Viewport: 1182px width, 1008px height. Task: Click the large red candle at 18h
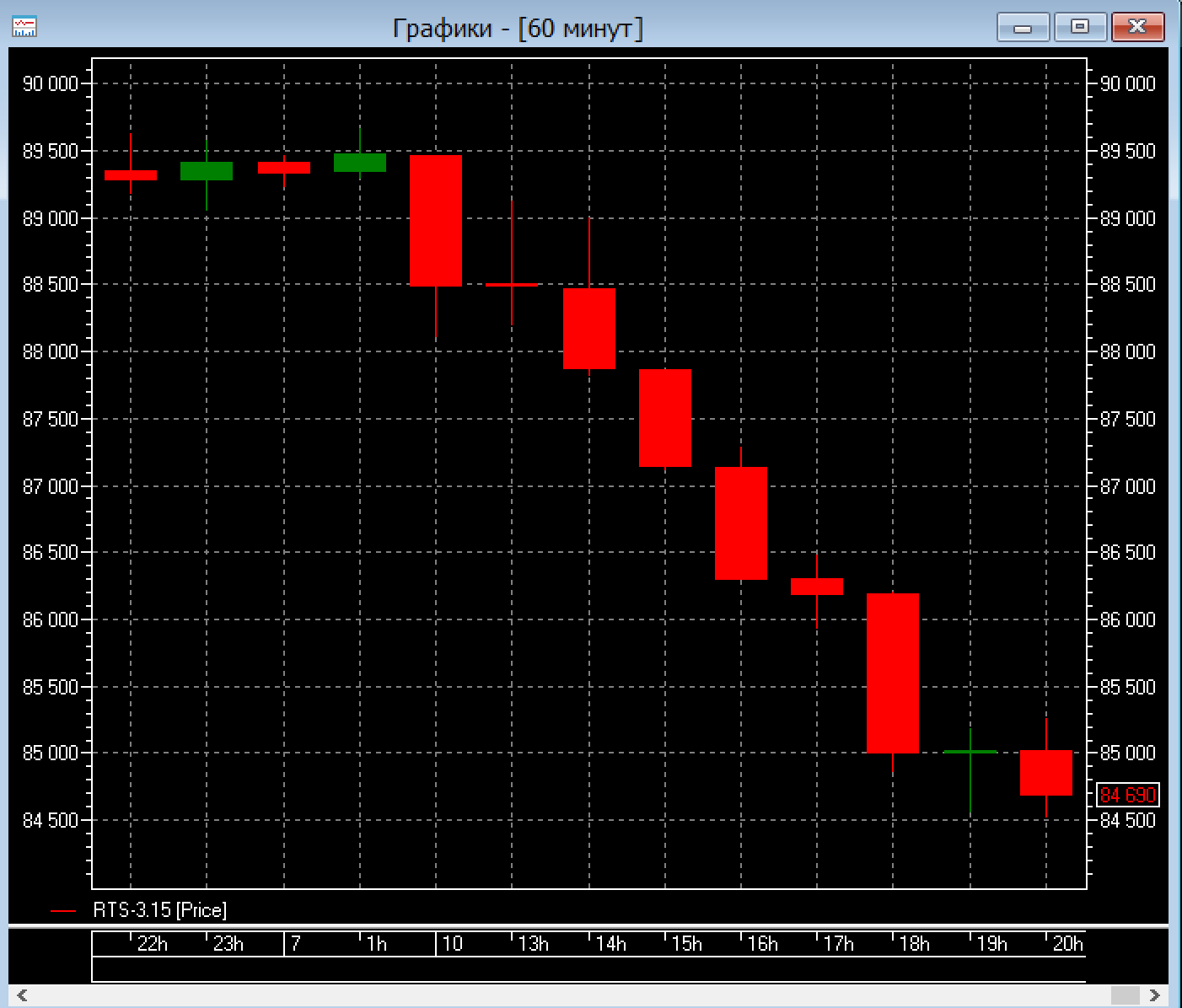(x=892, y=673)
